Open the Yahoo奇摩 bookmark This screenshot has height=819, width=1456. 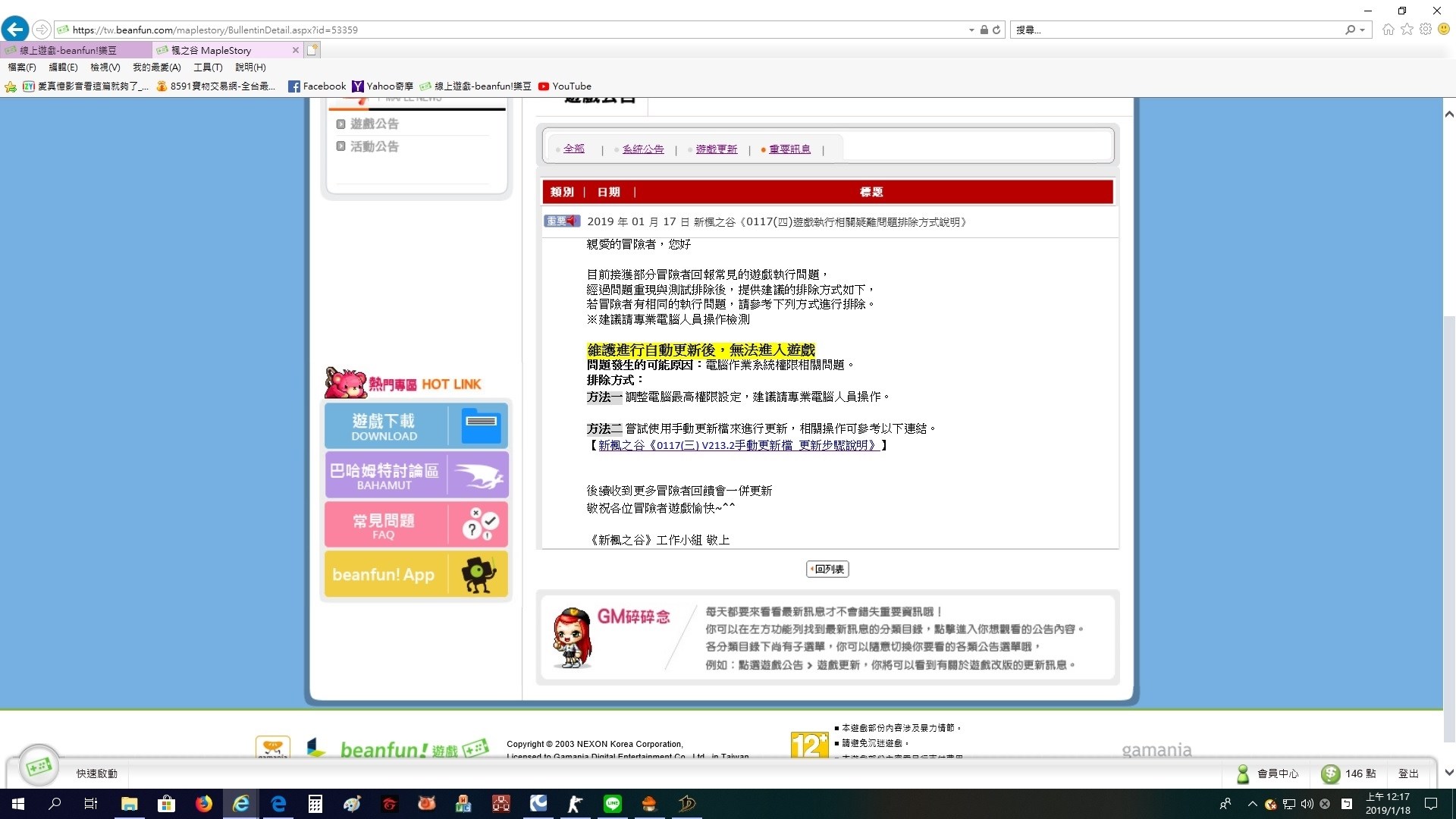pos(382,86)
